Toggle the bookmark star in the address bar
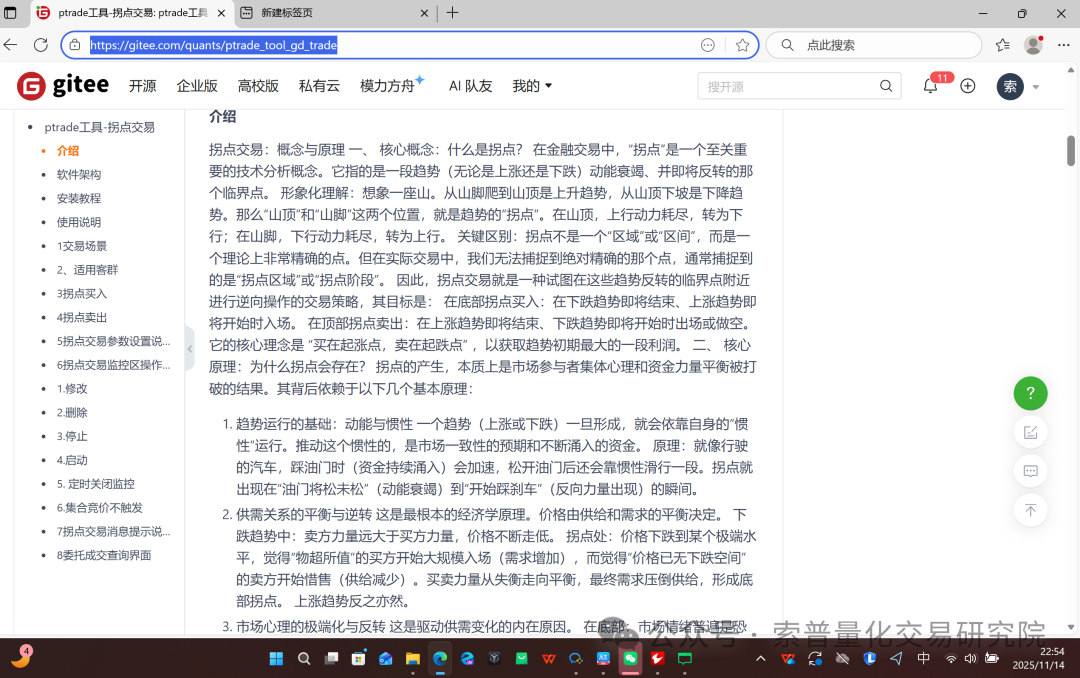1080x678 pixels. 742,45
